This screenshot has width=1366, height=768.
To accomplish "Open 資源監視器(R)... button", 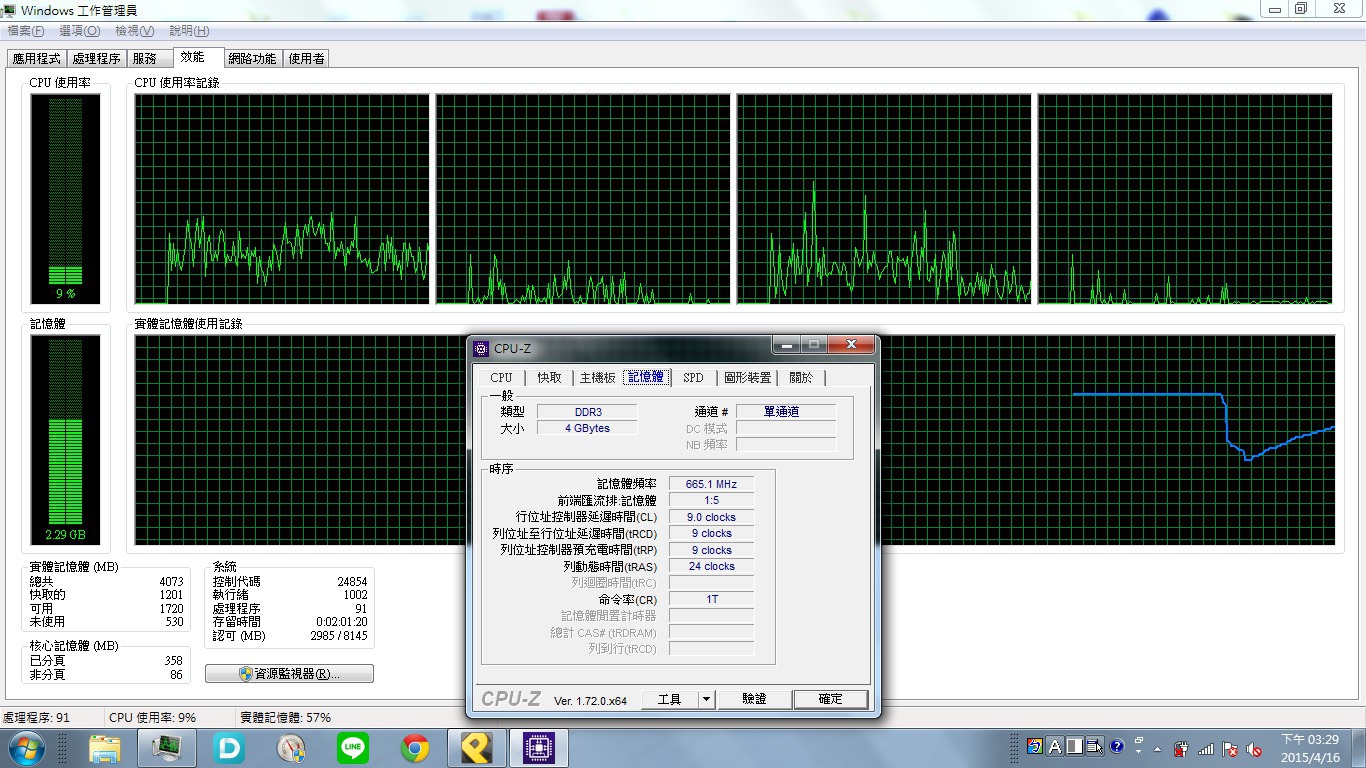I will (289, 674).
